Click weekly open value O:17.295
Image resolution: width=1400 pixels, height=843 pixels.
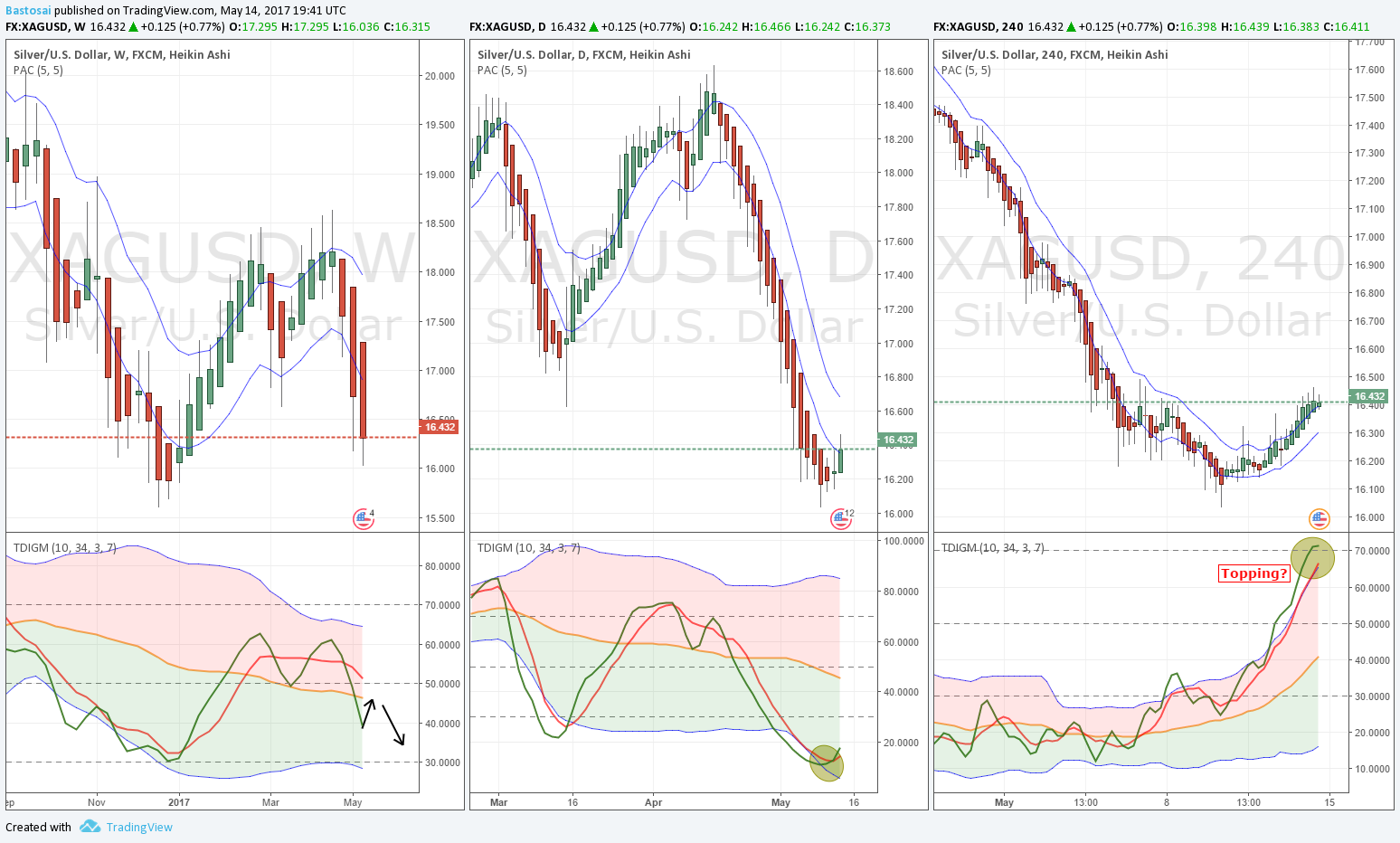253,26
